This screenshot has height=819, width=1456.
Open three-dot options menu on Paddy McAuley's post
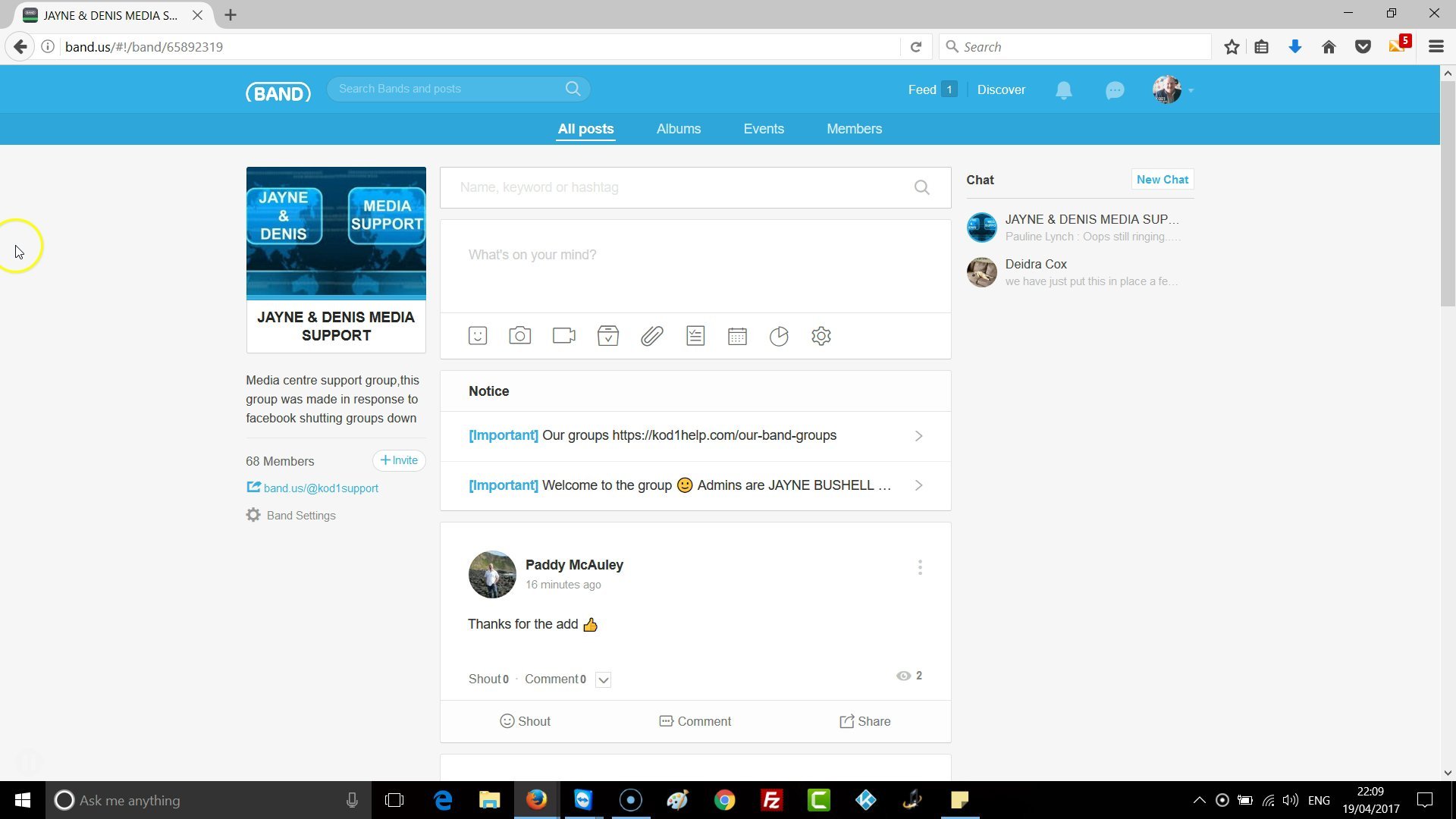[920, 567]
